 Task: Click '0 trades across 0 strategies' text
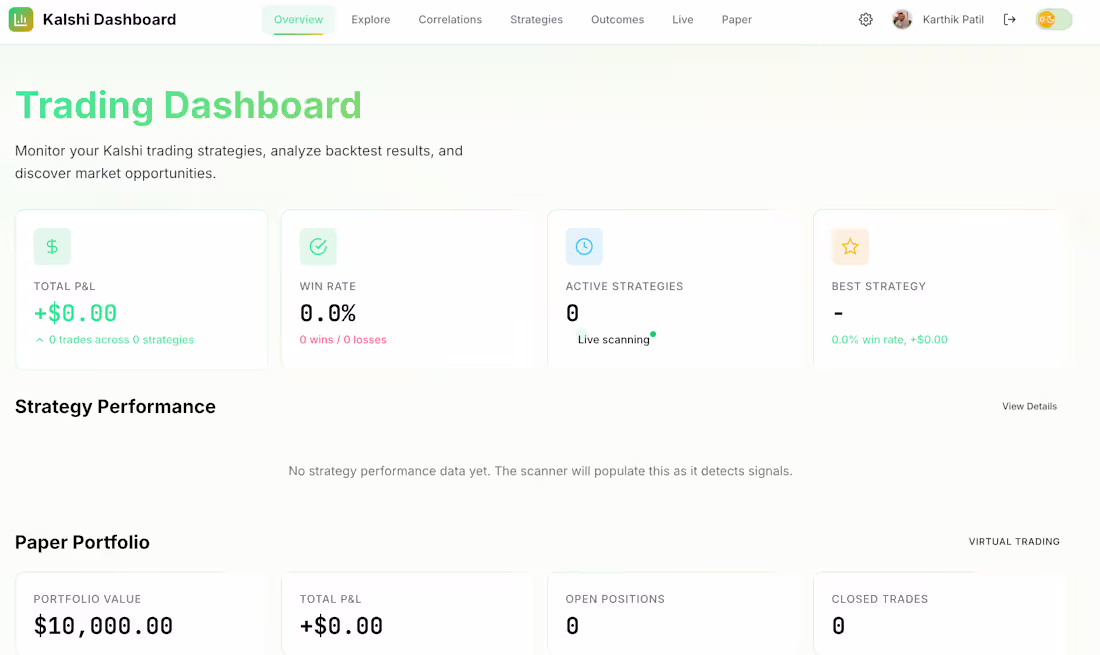coord(121,339)
